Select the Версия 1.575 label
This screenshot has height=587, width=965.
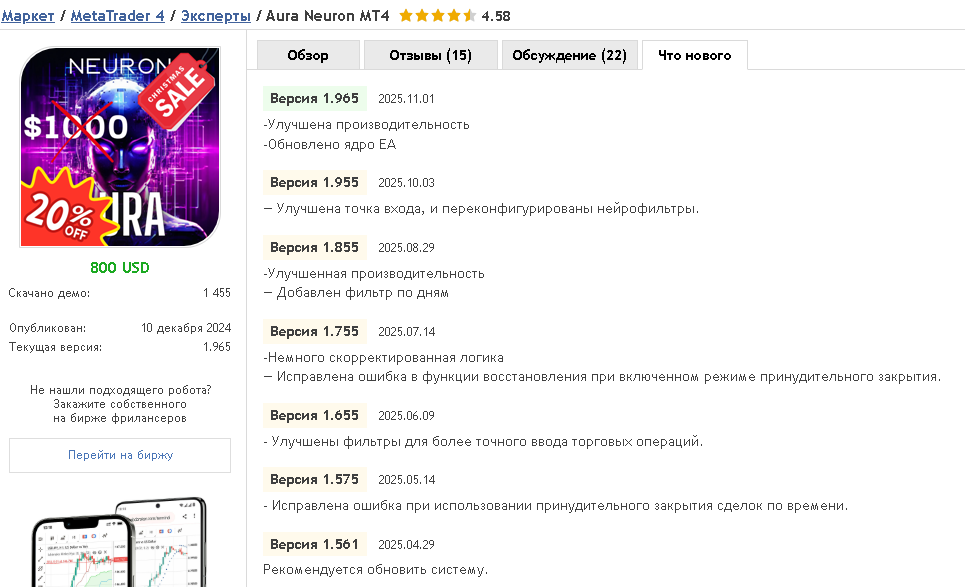point(314,480)
